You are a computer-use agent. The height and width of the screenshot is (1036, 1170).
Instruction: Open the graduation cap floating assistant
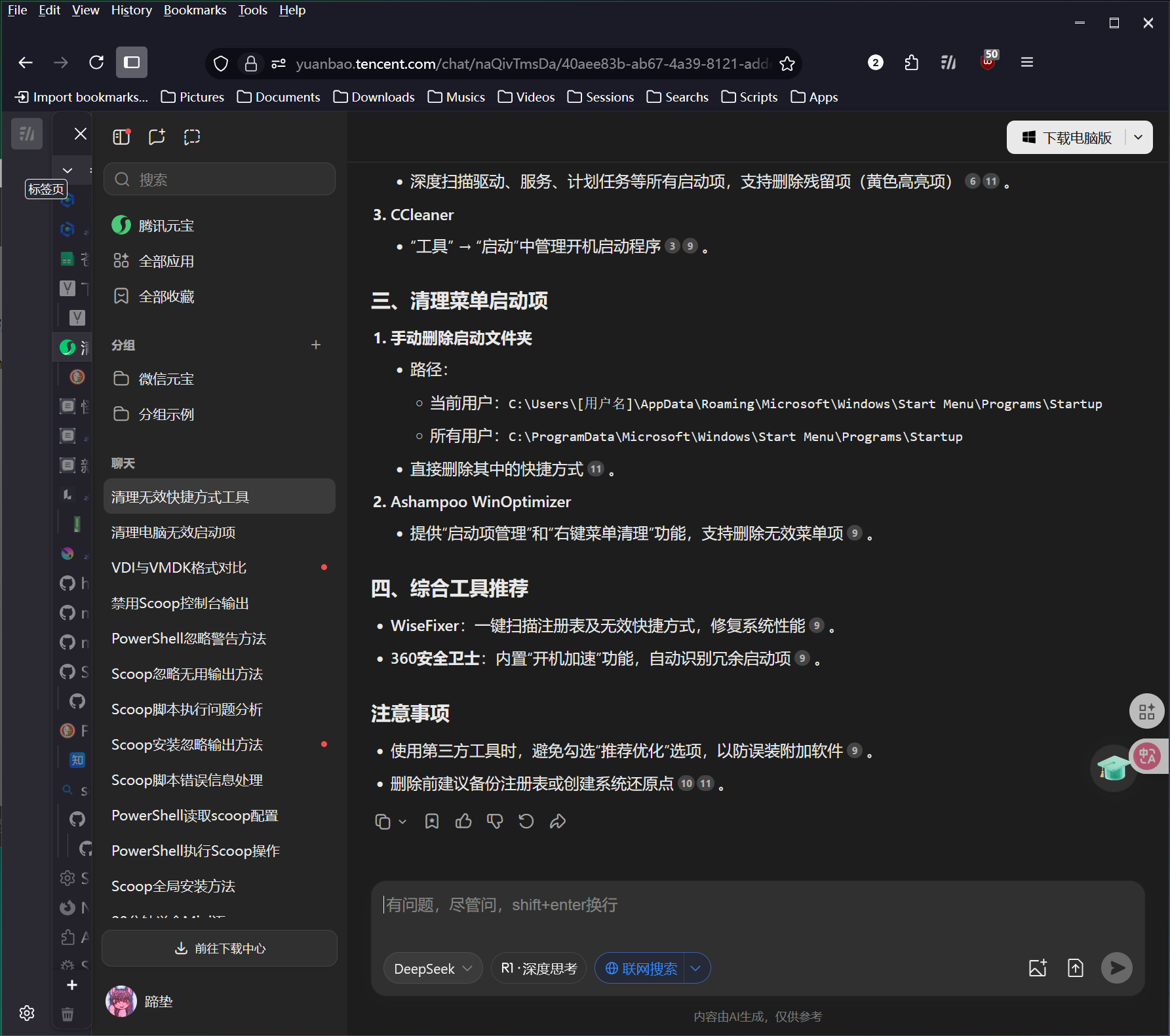coord(1112,767)
